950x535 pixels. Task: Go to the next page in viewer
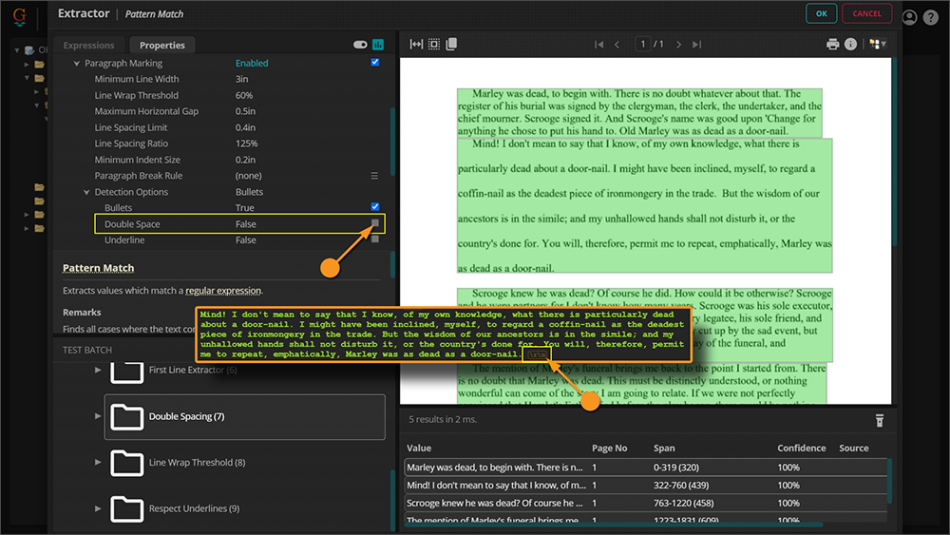click(679, 44)
